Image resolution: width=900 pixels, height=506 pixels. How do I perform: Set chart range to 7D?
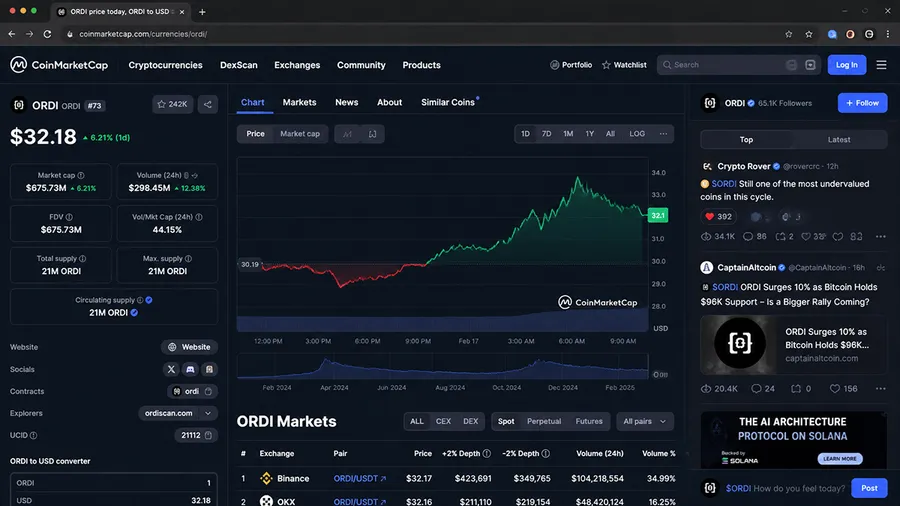(546, 134)
